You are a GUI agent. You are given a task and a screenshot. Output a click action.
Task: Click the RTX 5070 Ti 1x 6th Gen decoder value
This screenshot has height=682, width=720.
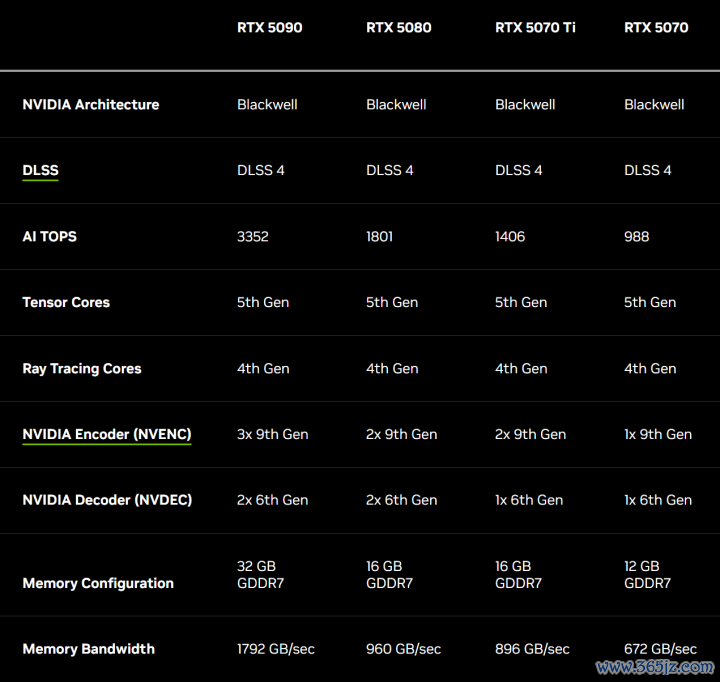pos(529,500)
